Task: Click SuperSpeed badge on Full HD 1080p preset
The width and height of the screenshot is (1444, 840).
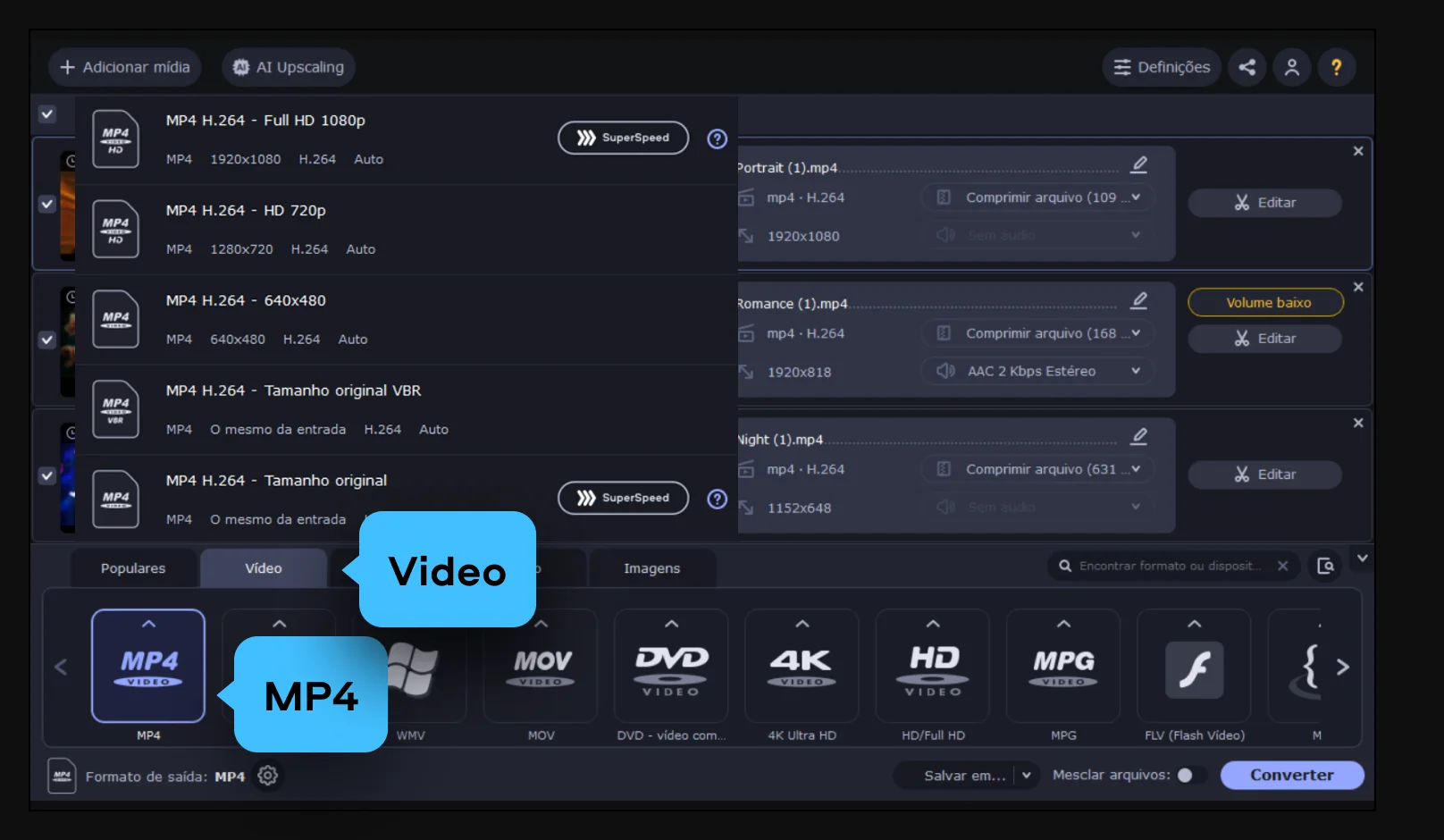Action: click(x=623, y=138)
